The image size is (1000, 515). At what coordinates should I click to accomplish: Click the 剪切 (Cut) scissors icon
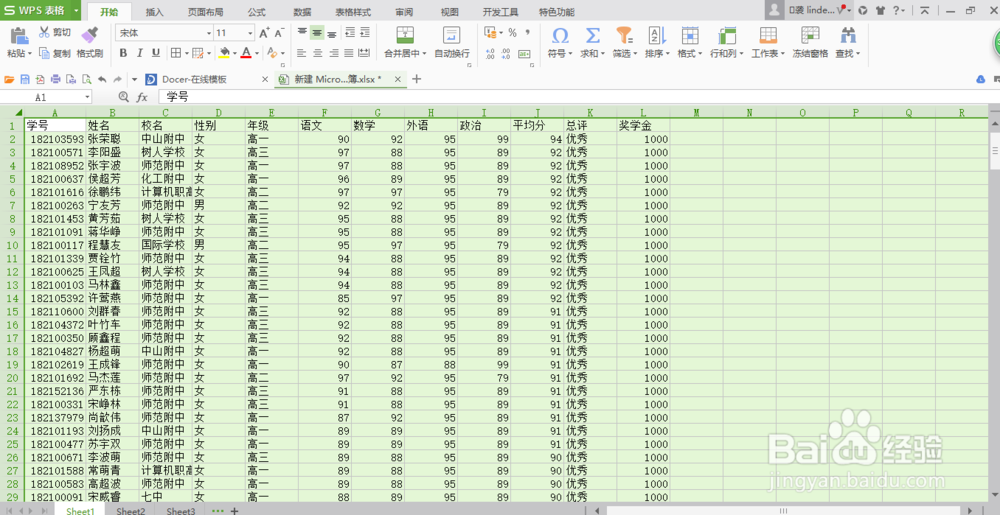coord(45,33)
